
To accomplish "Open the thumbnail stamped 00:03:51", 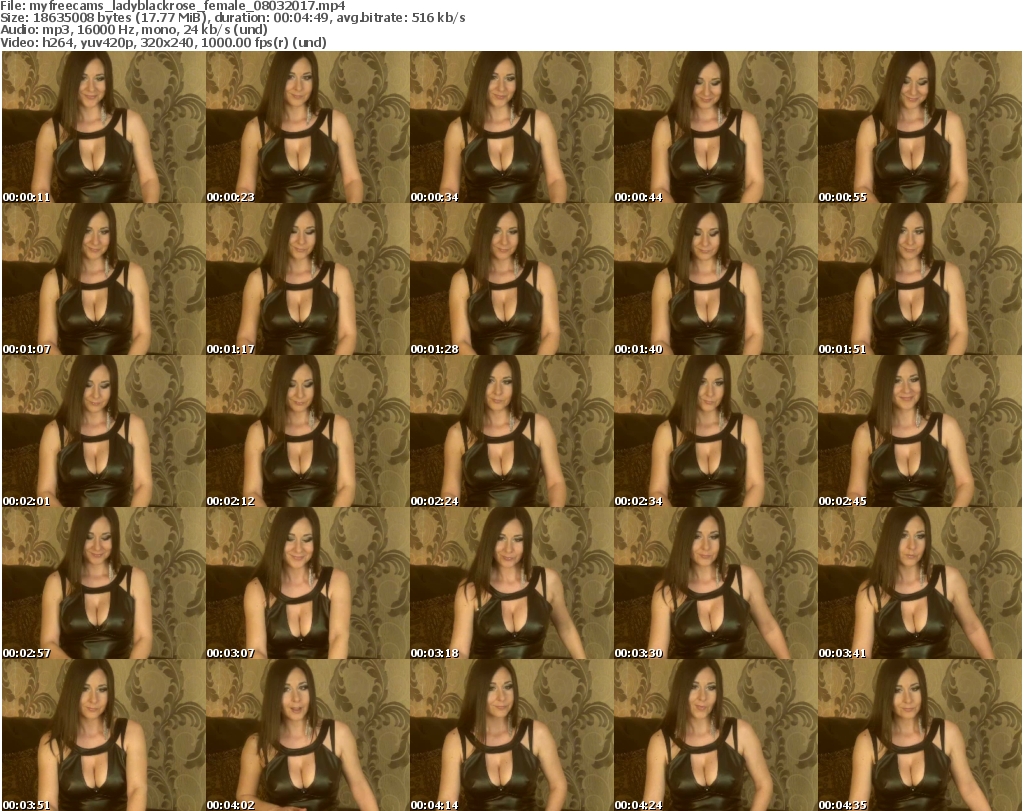I will click(104, 735).
